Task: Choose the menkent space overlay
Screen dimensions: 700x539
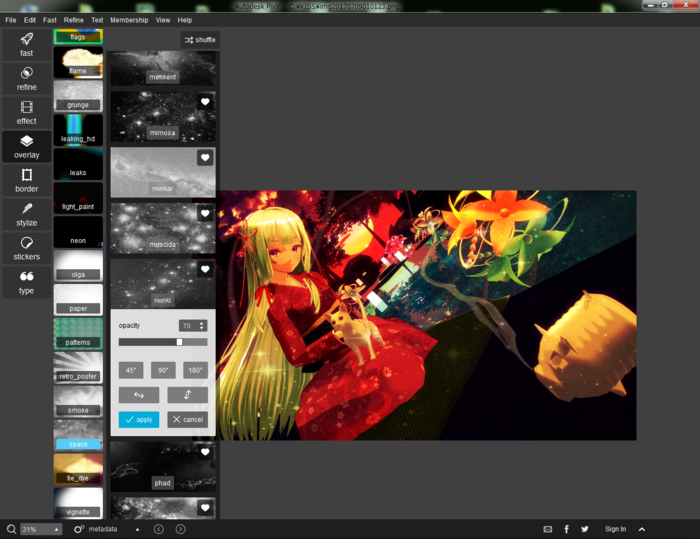Action: 163,68
